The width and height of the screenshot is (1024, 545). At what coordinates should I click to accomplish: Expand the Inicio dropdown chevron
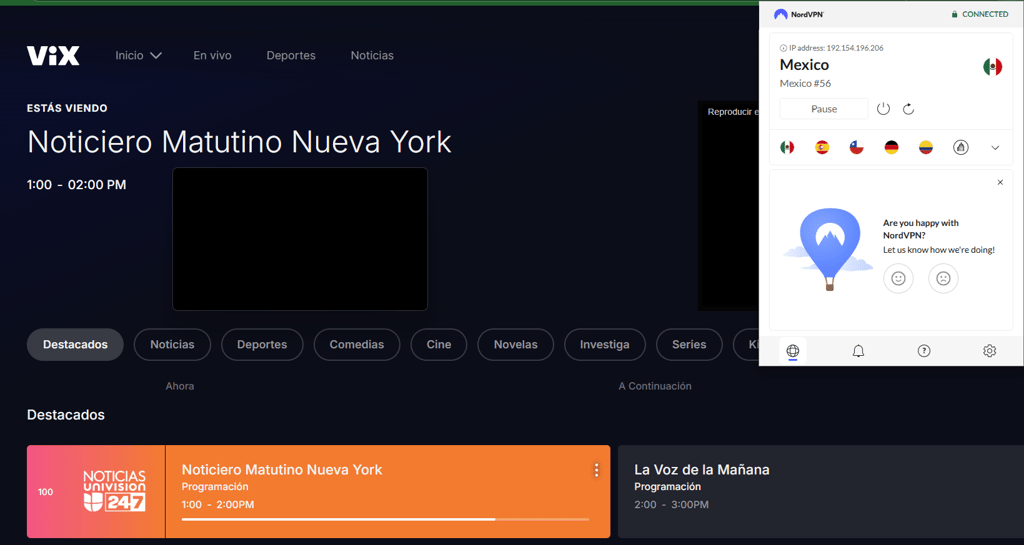[x=155, y=55]
